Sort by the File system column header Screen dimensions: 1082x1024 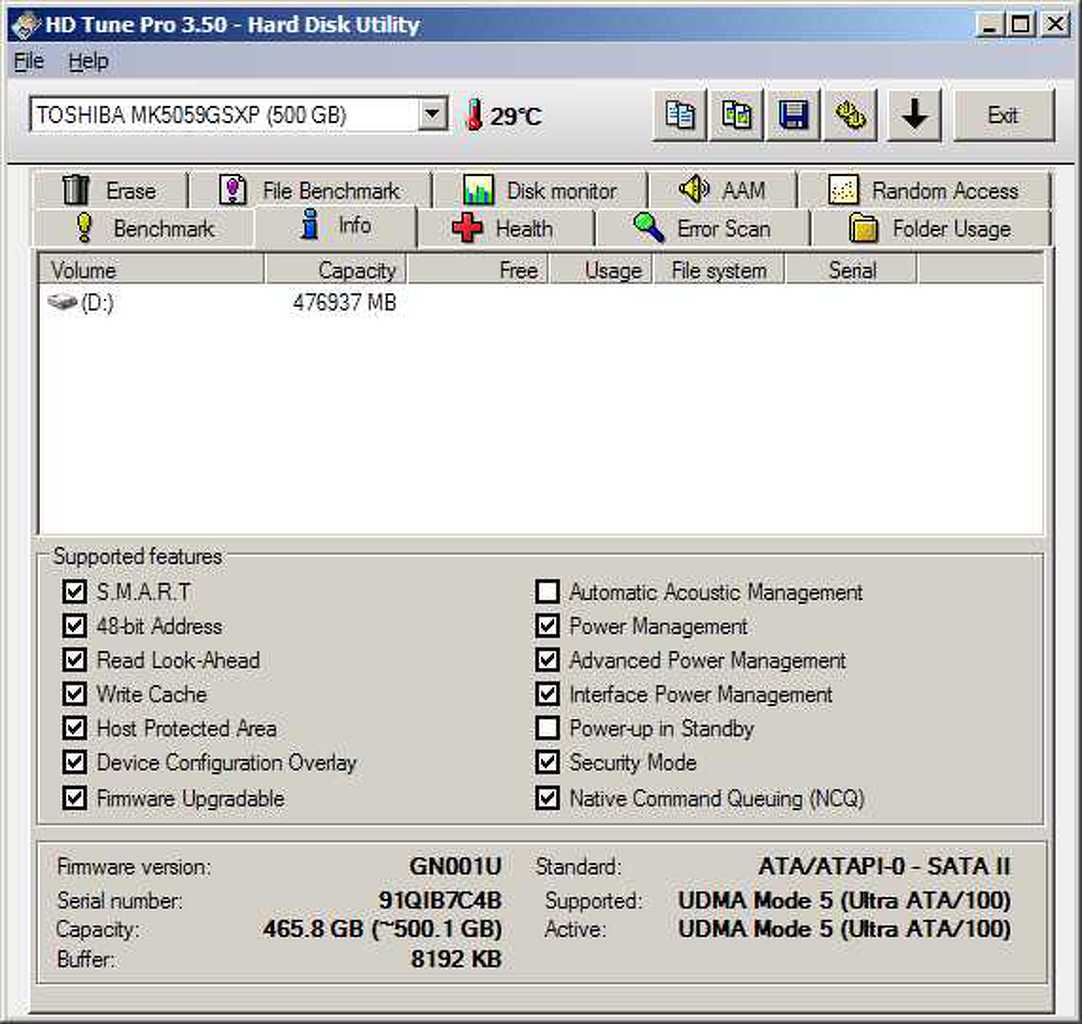tap(719, 270)
